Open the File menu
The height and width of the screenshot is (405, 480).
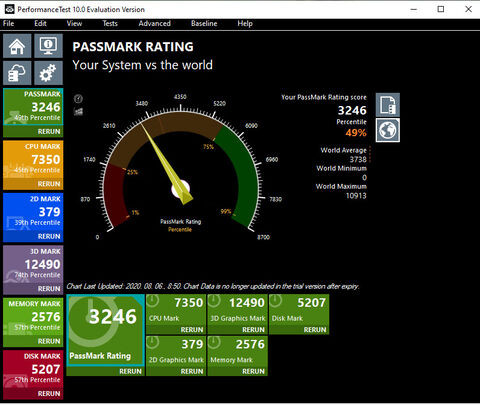8,23
